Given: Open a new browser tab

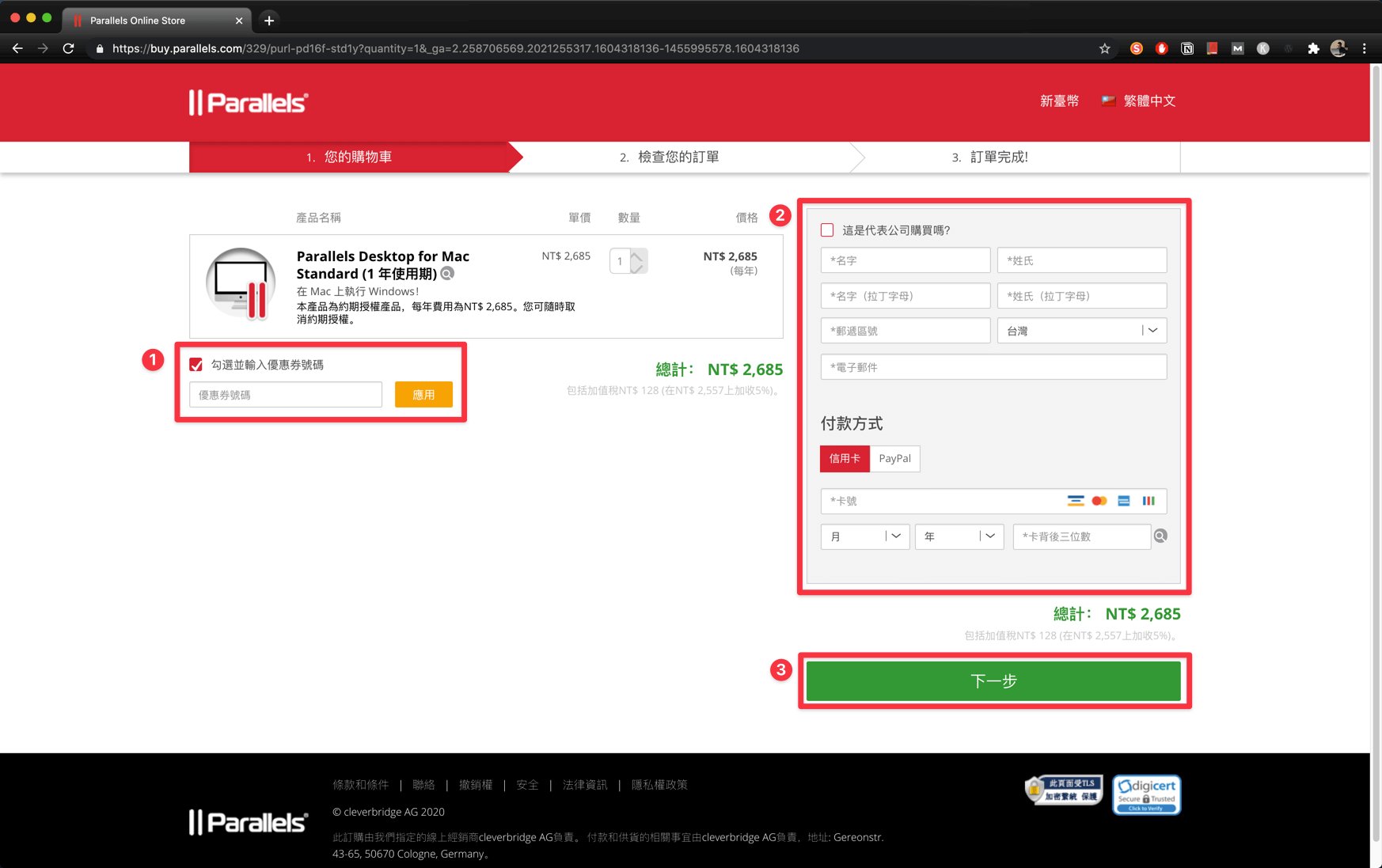Looking at the screenshot, I should [x=269, y=21].
